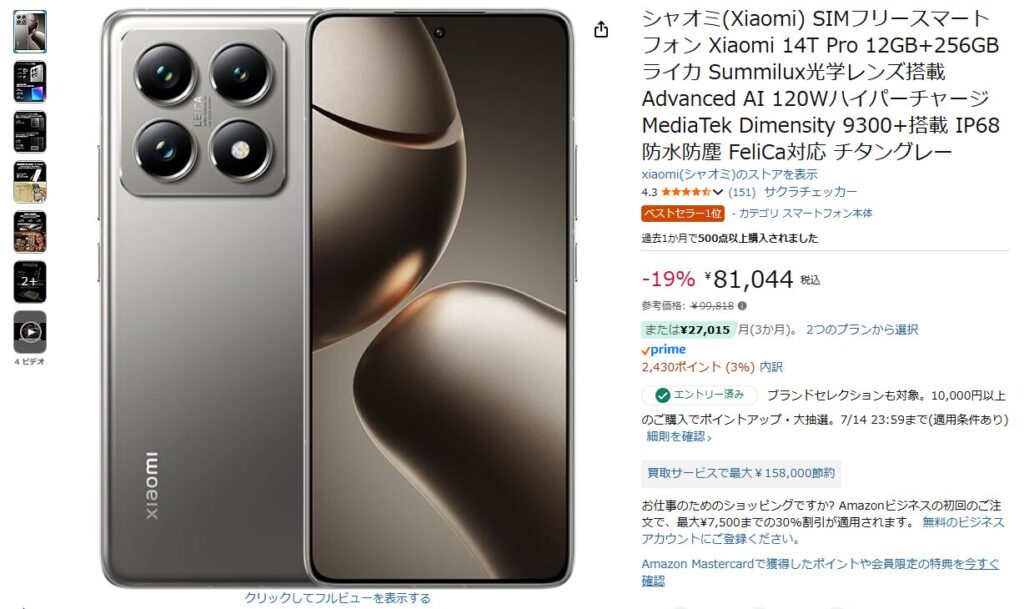Click the 買取サービスで最大¥158,000節約 button
Screen dimensions: 1024x609
[741, 473]
